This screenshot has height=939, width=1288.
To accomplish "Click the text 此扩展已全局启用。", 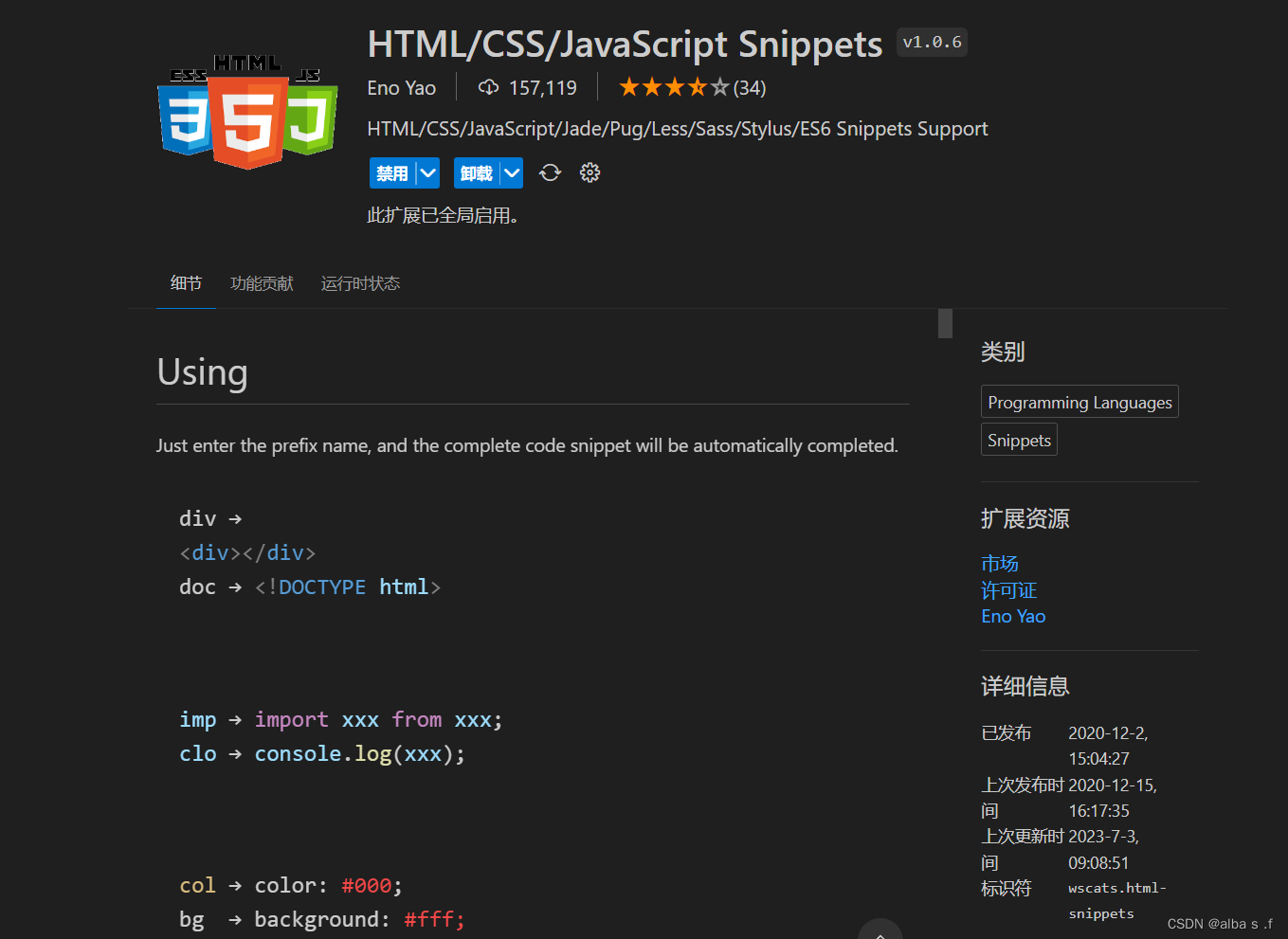I will (443, 215).
